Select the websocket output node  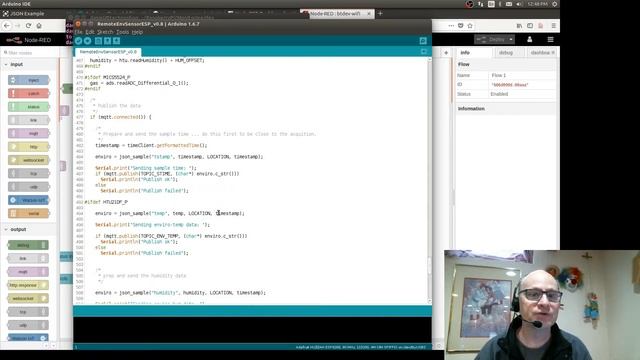tap(28, 298)
